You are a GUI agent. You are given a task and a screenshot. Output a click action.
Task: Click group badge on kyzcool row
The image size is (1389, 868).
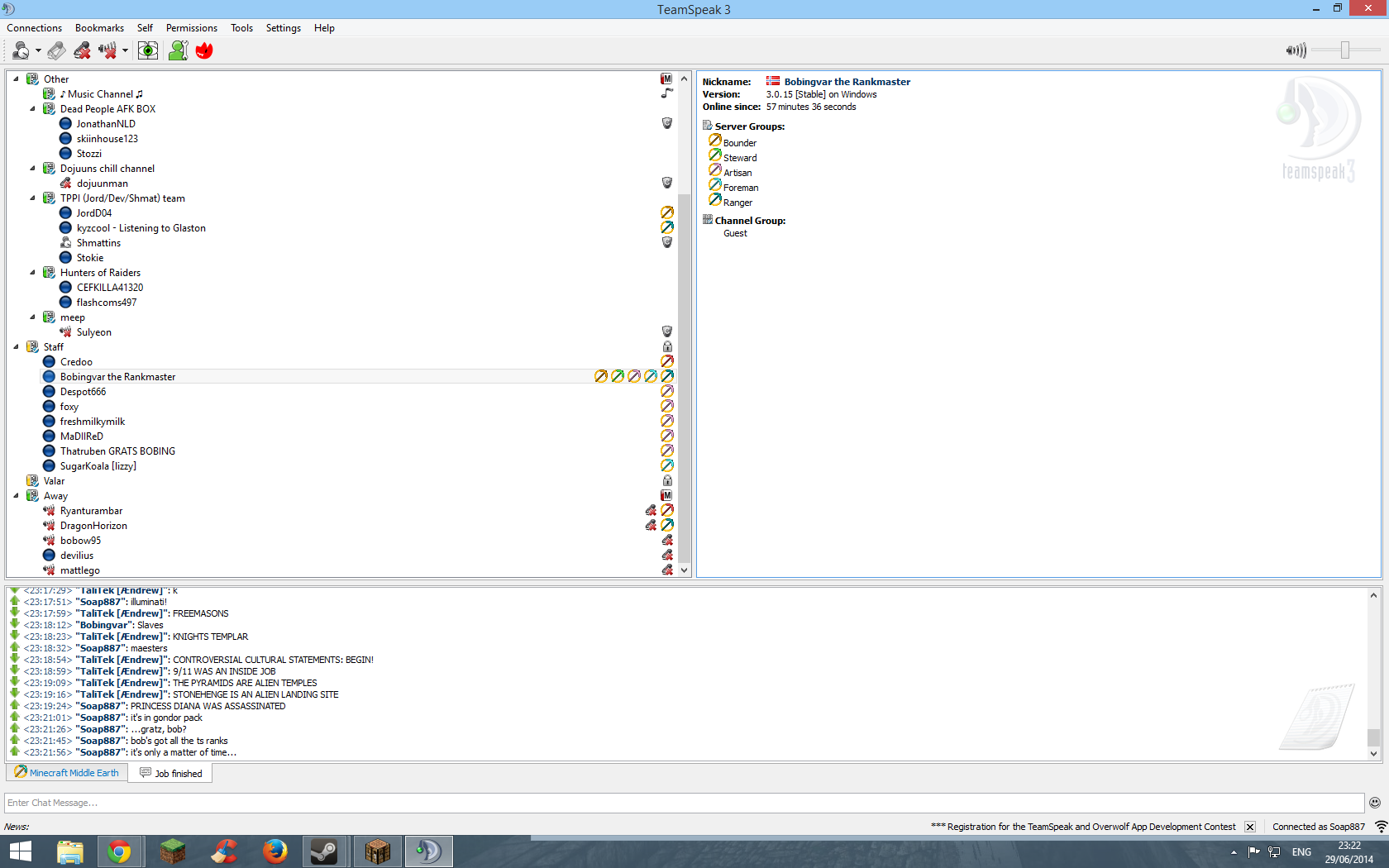tap(666, 227)
